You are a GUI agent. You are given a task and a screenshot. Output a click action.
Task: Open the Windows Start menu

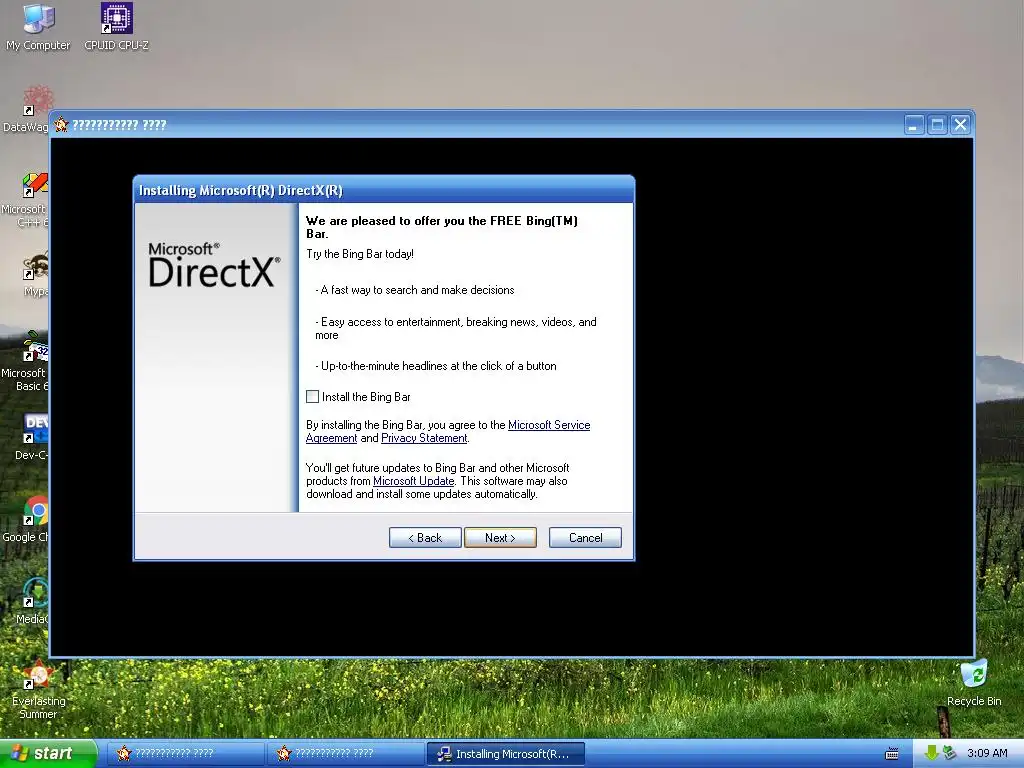(x=48, y=753)
